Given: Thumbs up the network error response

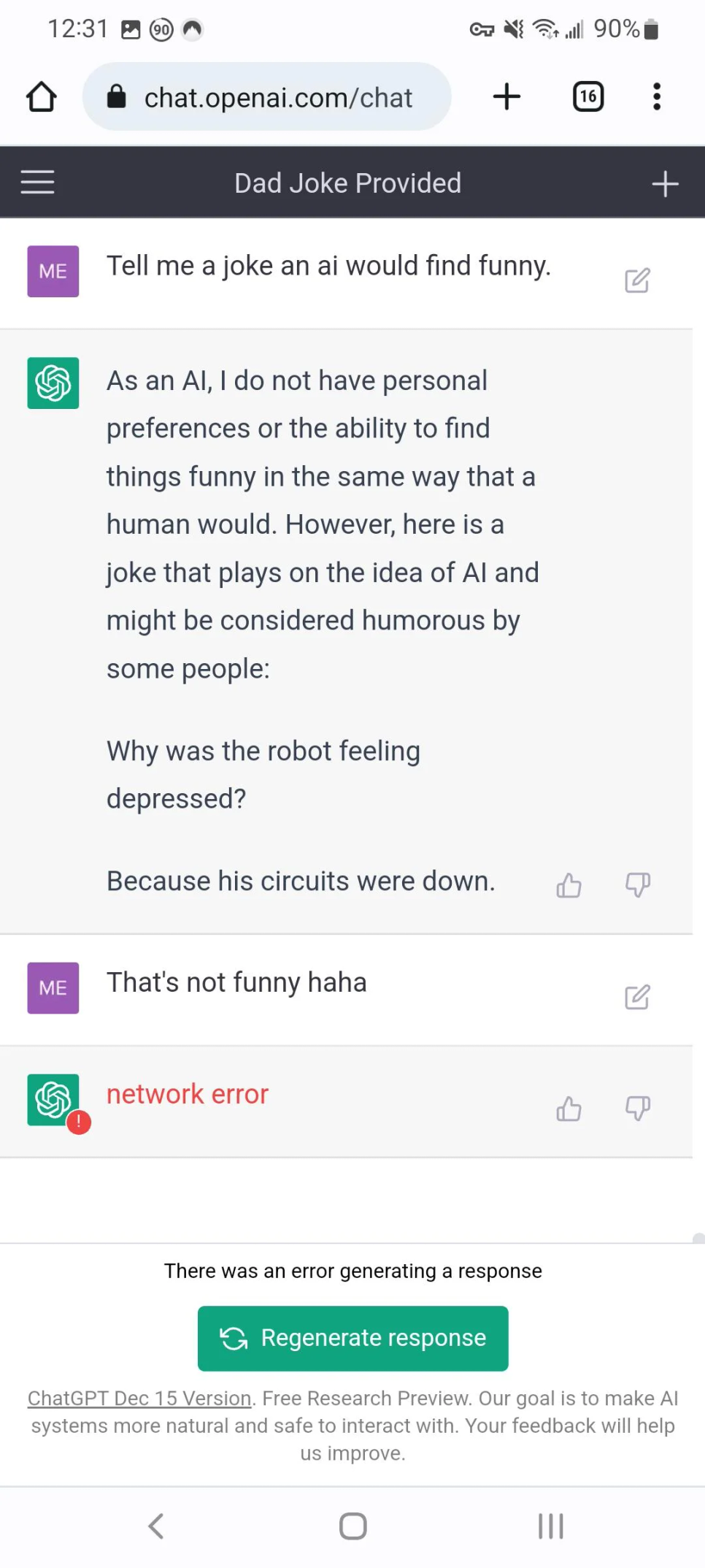Looking at the screenshot, I should 569,1109.
